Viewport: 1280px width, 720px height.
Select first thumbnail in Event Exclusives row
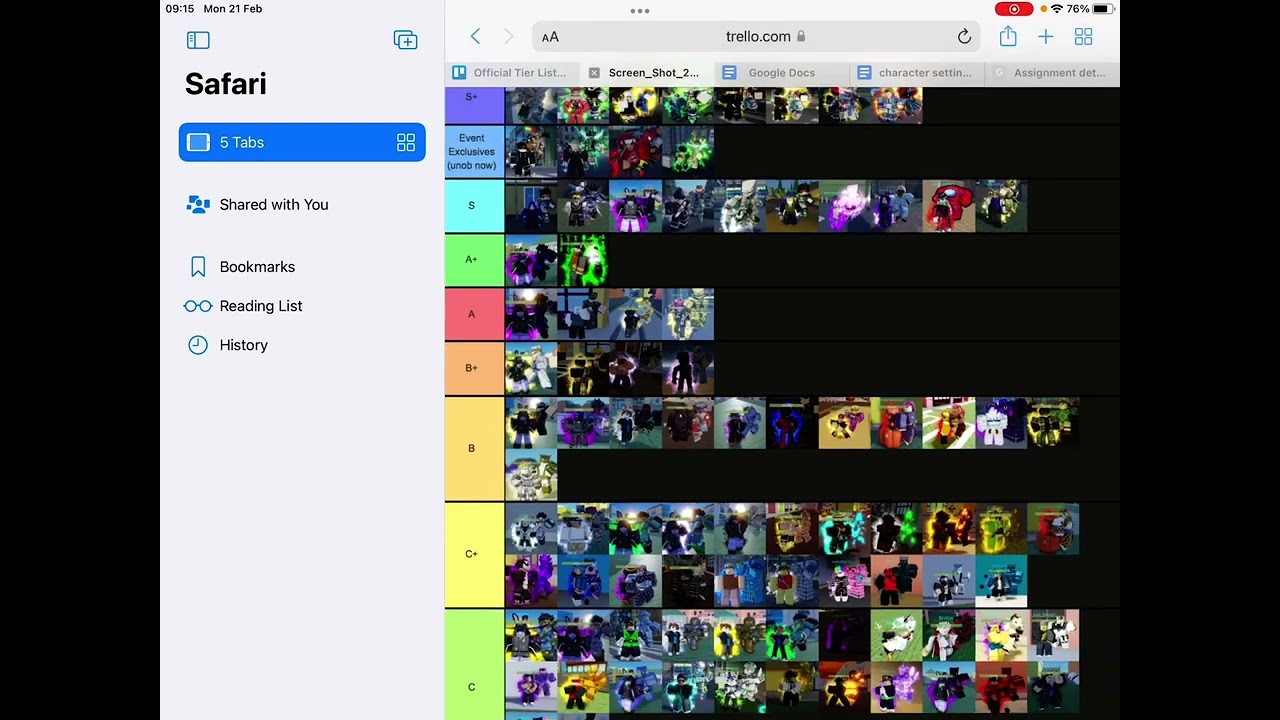click(x=531, y=152)
